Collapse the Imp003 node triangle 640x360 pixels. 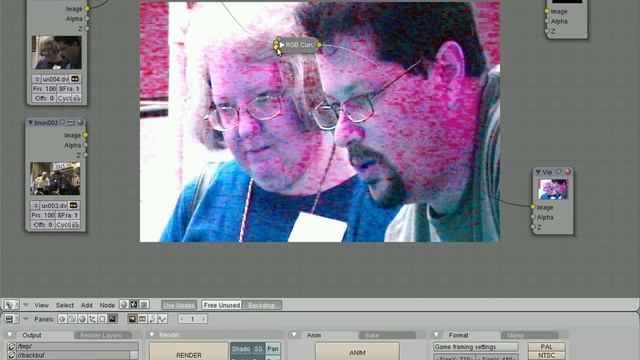click(x=30, y=122)
